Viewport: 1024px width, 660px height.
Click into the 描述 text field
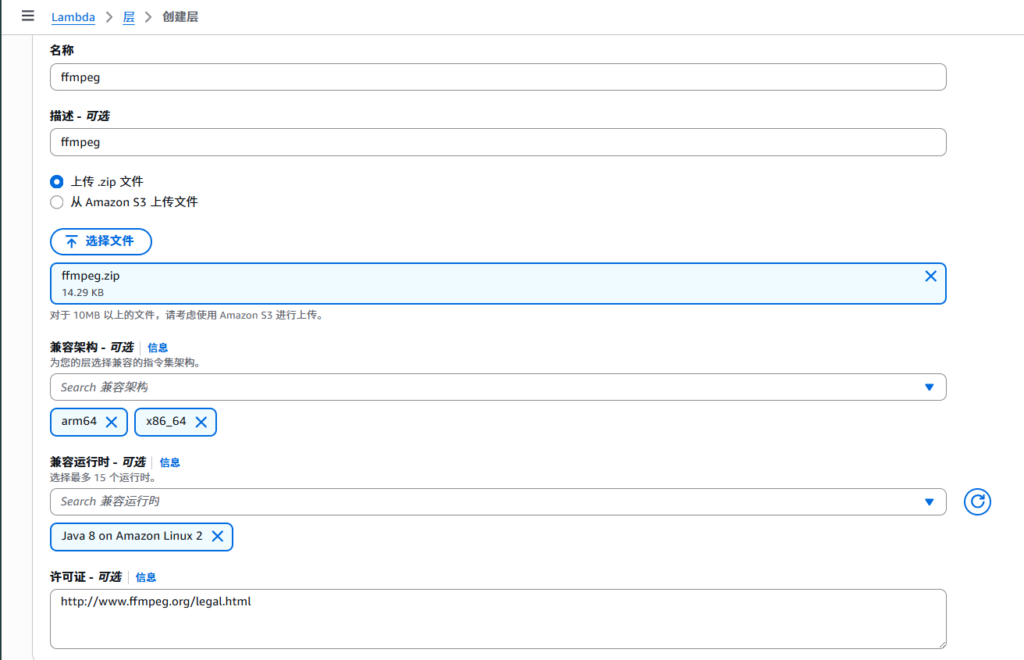(498, 142)
